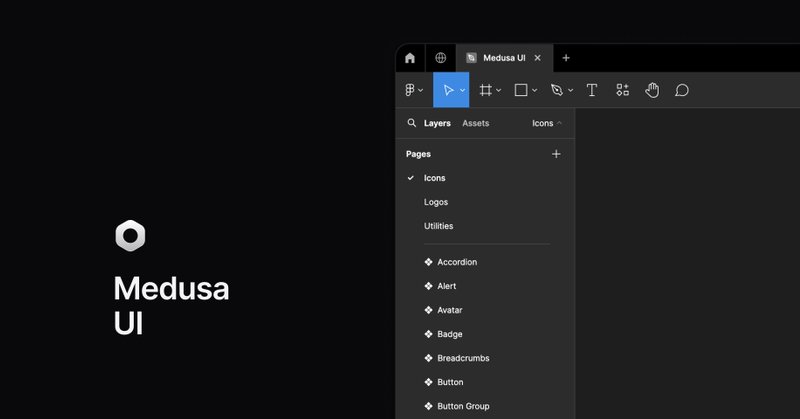
Task: Click the Medusa hexagon logo
Action: pos(130,236)
